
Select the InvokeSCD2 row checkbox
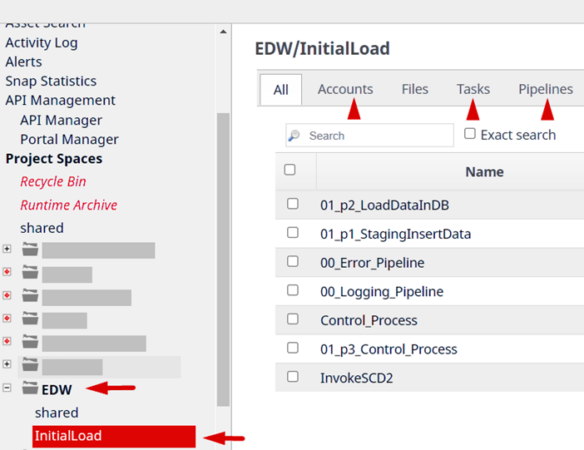point(293,377)
